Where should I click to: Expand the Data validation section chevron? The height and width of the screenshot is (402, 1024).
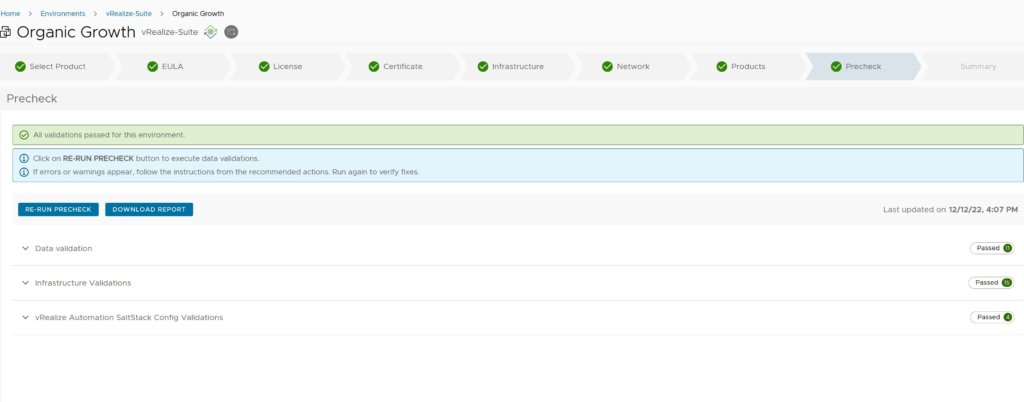25,249
